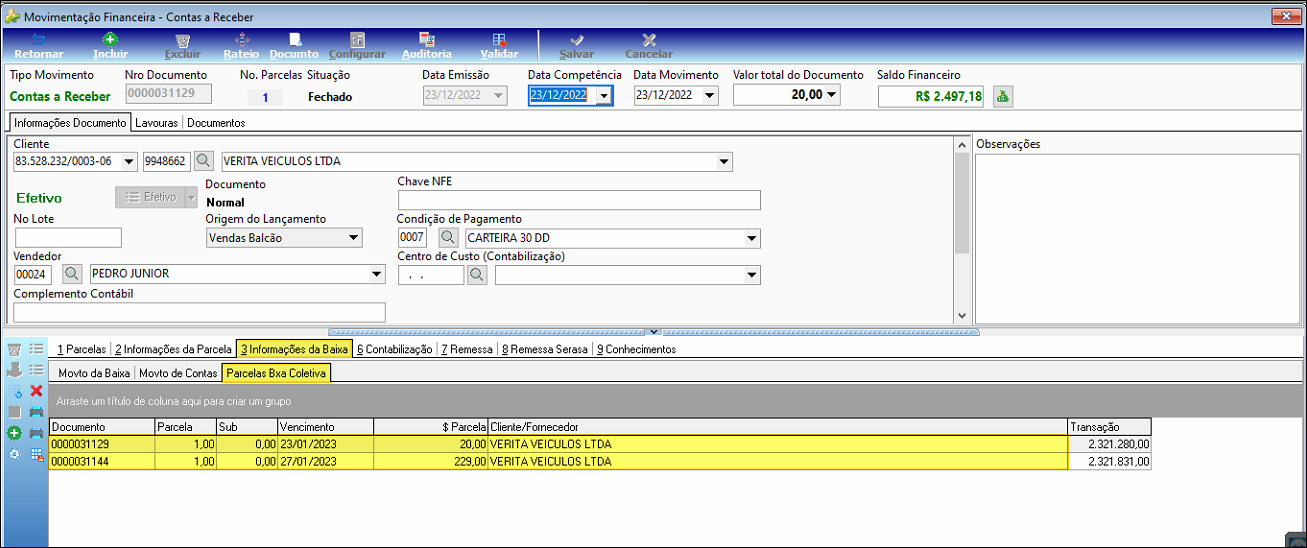Open the Documto toolbar tool
1307x548 pixels.
tap(294, 46)
